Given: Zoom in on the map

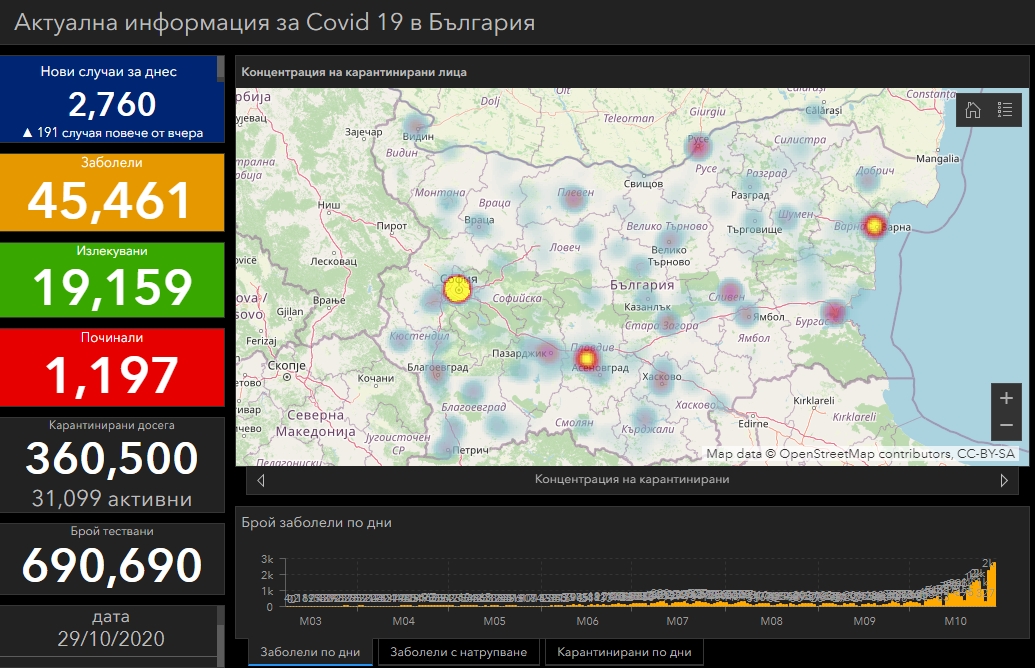Looking at the screenshot, I should (x=1006, y=397).
